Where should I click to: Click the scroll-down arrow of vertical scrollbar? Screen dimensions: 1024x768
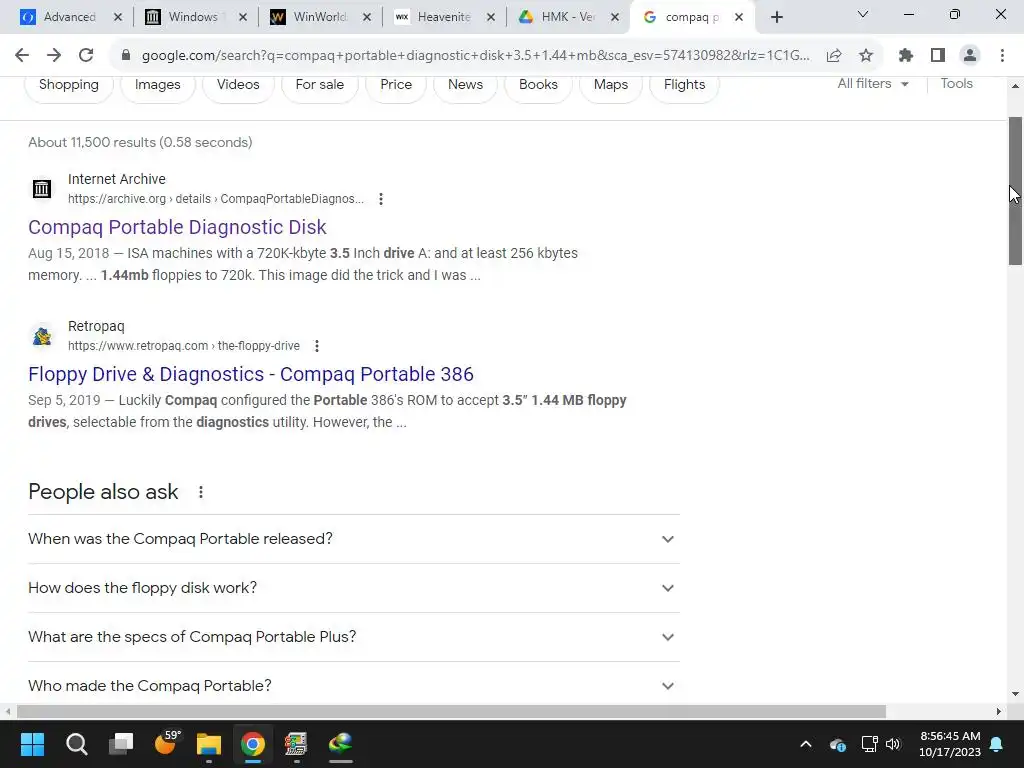[1015, 694]
